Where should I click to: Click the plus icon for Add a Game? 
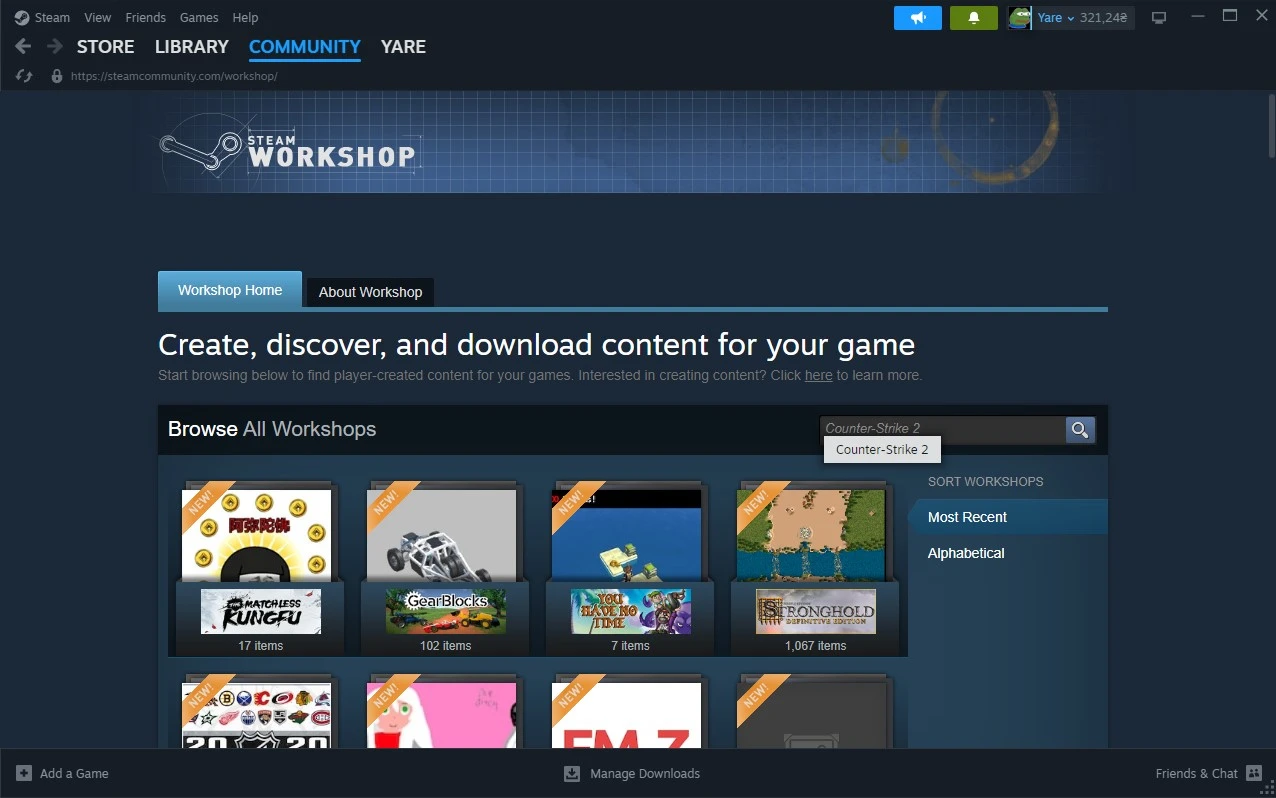click(x=24, y=773)
